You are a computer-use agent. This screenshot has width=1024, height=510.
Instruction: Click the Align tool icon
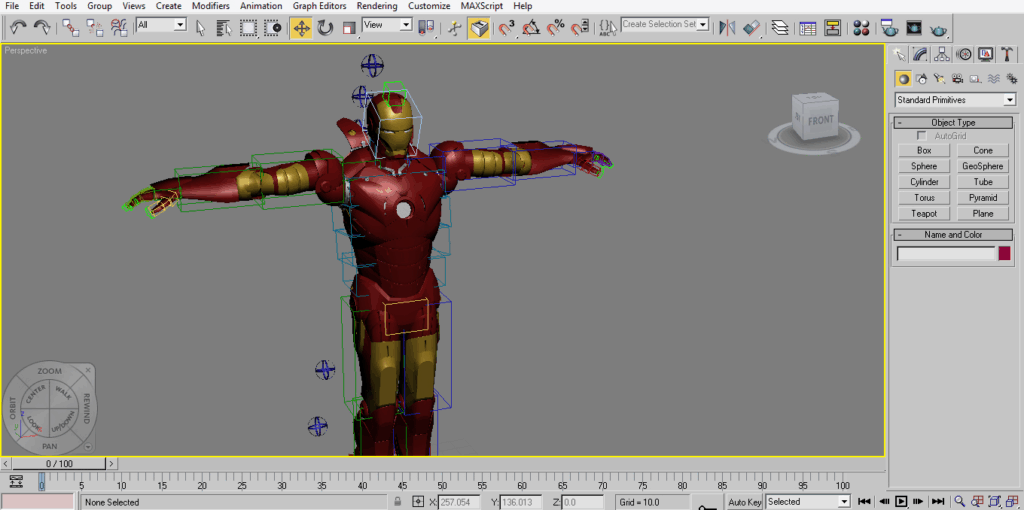tap(751, 27)
